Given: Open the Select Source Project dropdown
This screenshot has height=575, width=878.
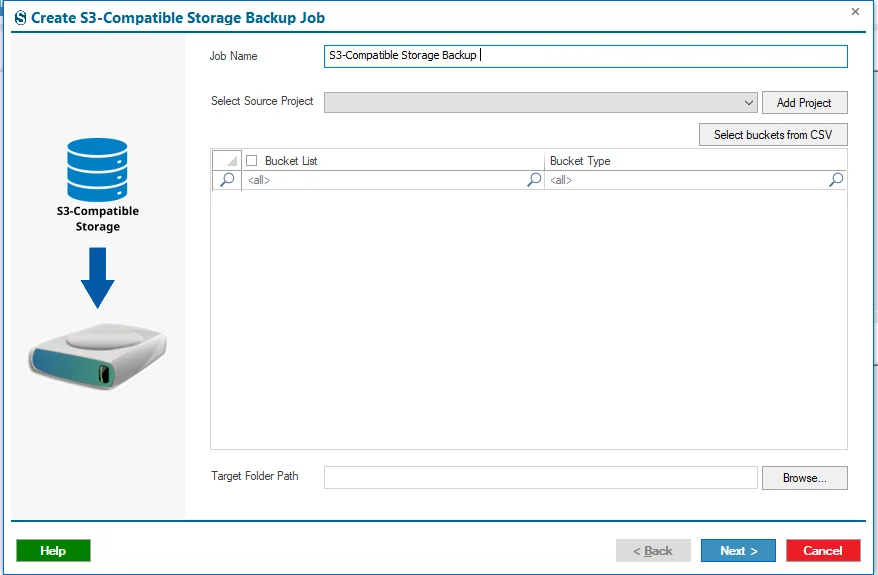Looking at the screenshot, I should pos(540,102).
